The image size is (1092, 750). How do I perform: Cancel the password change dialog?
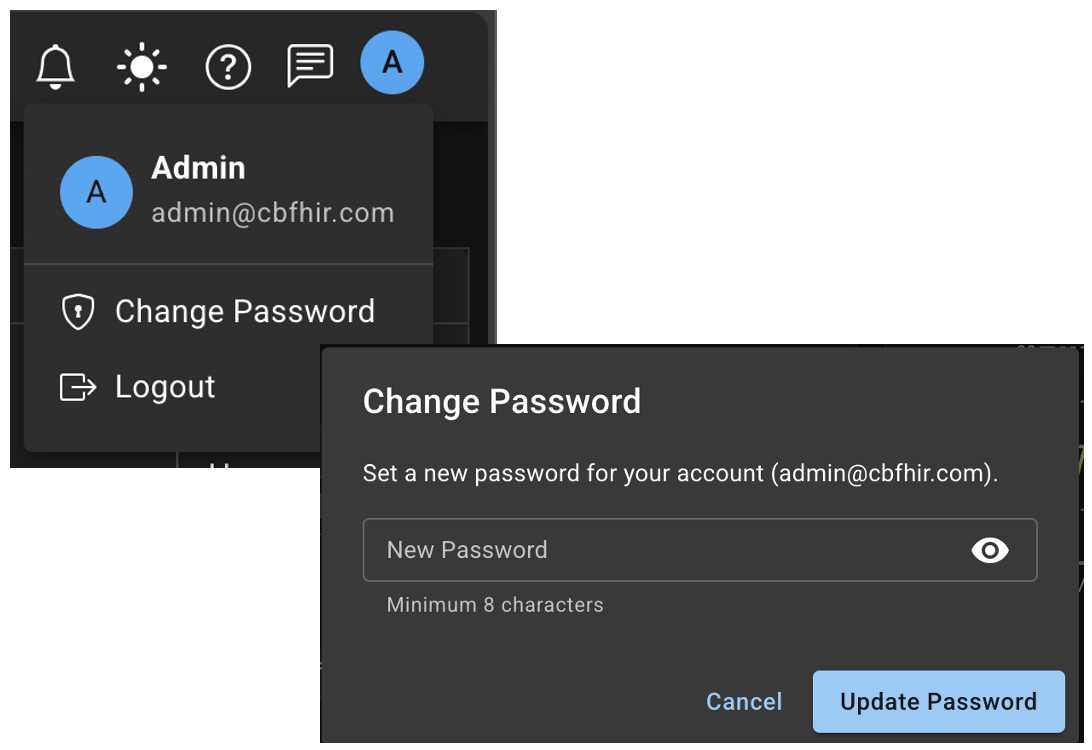pos(744,702)
